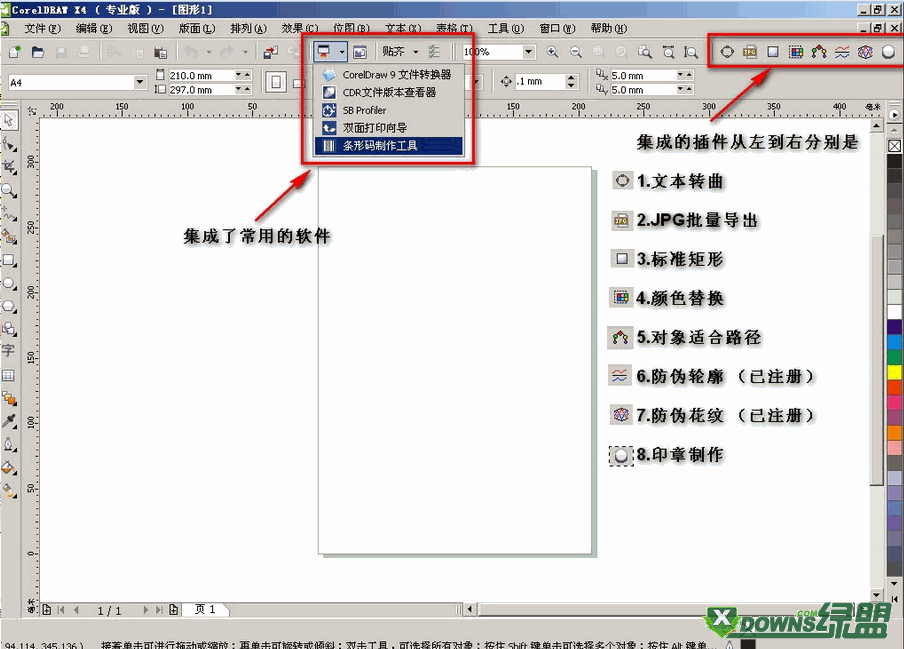Image resolution: width=904 pixels, height=649 pixels.
Task: Click the Zoom in magnifier
Action: (x=552, y=52)
